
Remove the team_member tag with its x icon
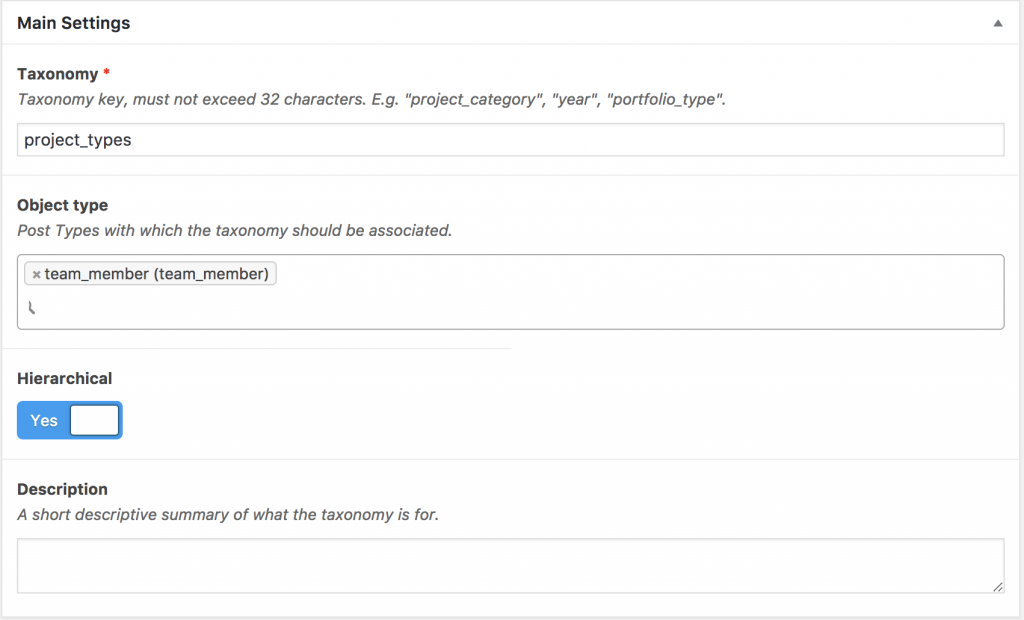click(x=37, y=274)
